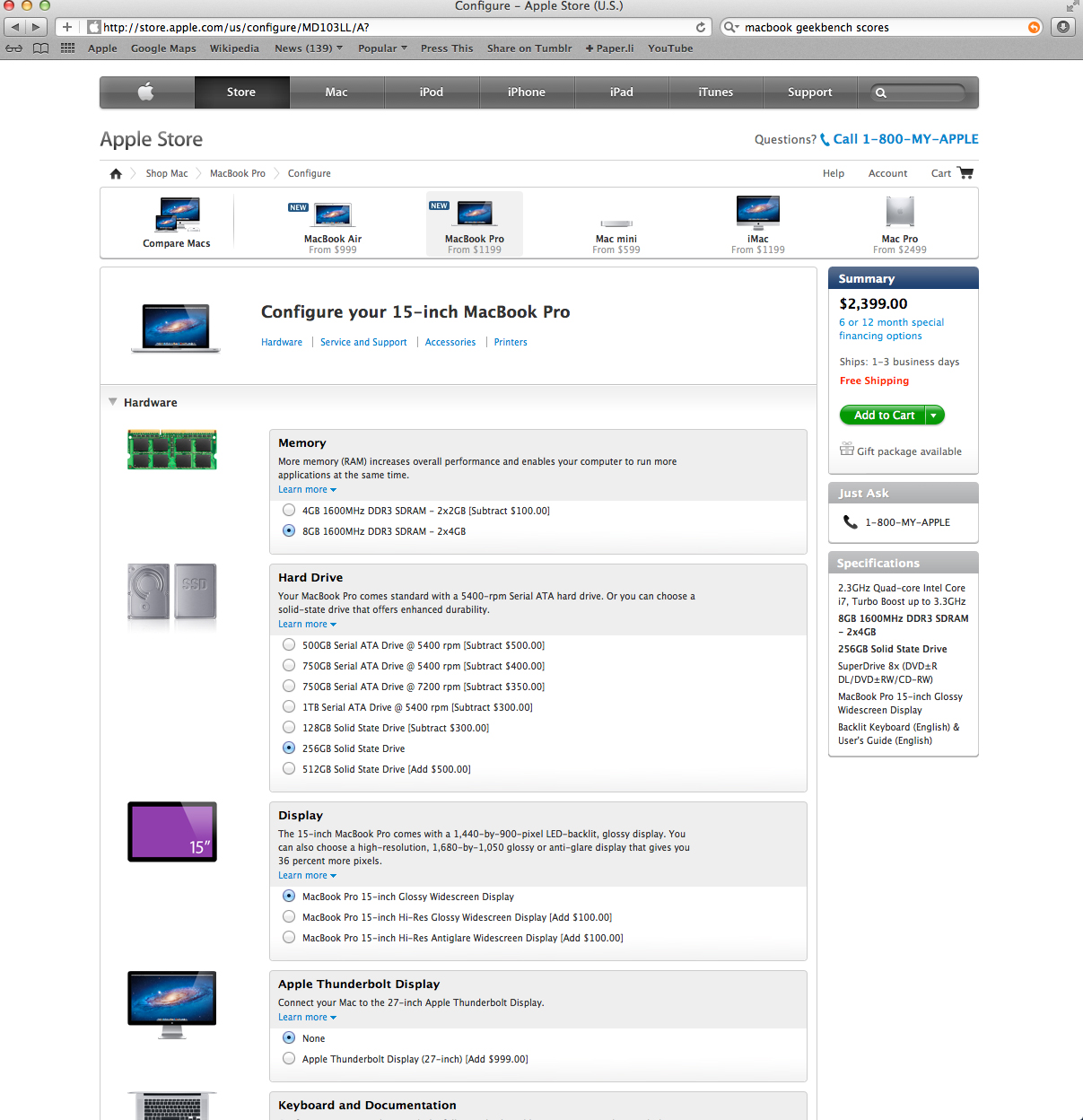
Task: Open the Top Sites grid icon
Action: click(x=67, y=48)
